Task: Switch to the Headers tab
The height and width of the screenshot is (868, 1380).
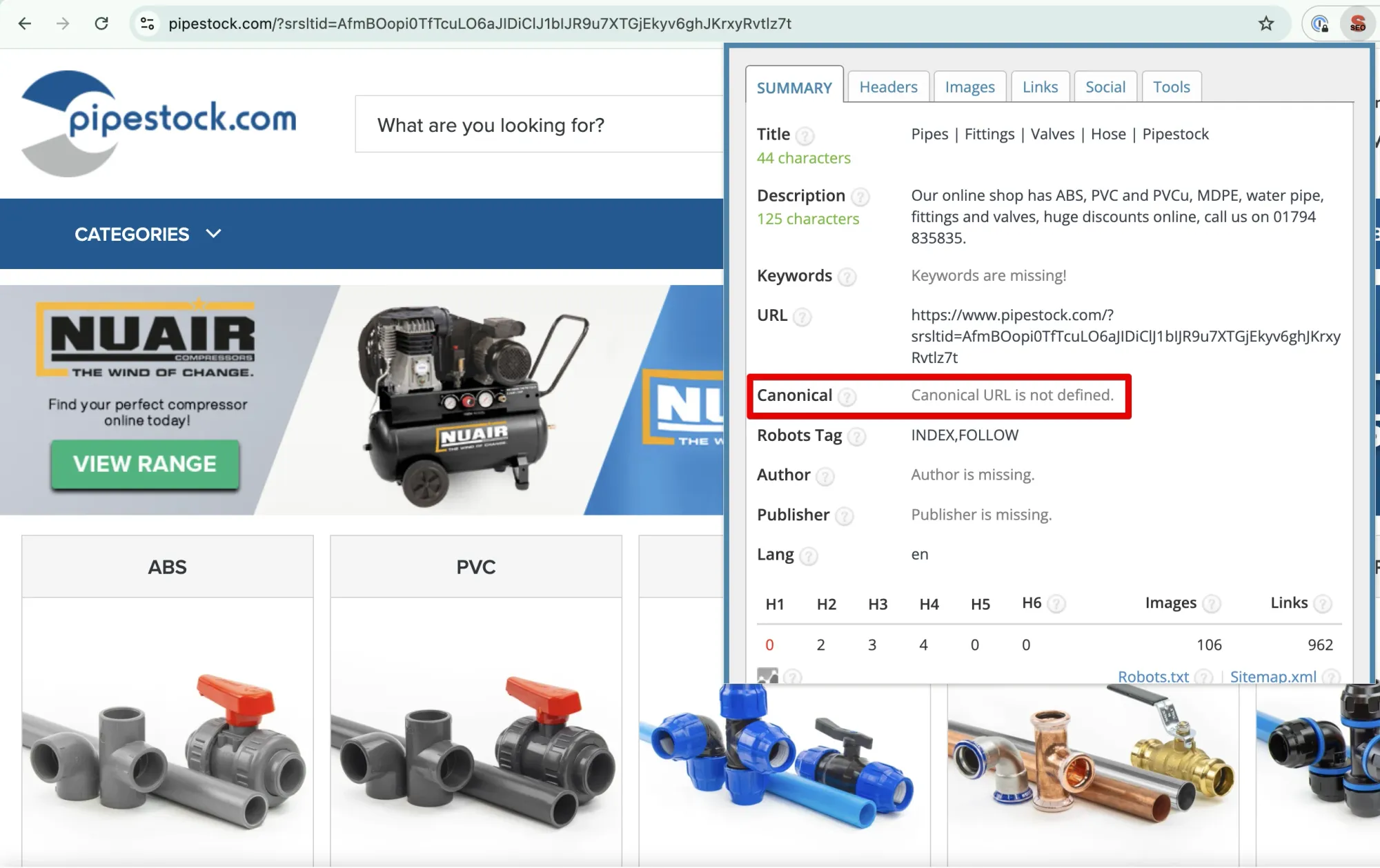Action: click(888, 87)
